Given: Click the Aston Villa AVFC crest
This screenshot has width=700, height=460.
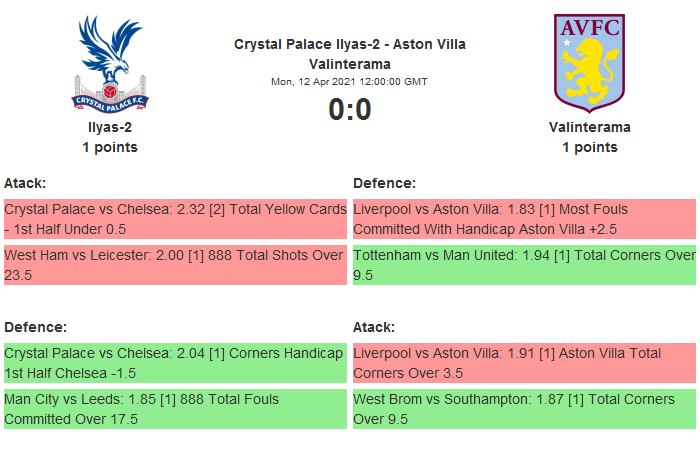Looking at the screenshot, I should tap(589, 62).
